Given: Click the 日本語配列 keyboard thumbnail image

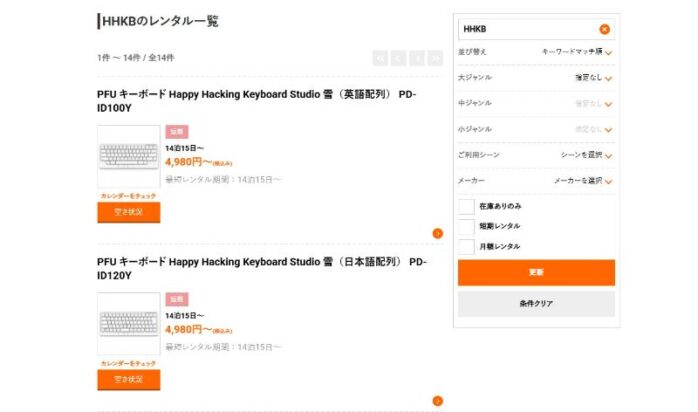Looking at the screenshot, I should coord(129,323).
